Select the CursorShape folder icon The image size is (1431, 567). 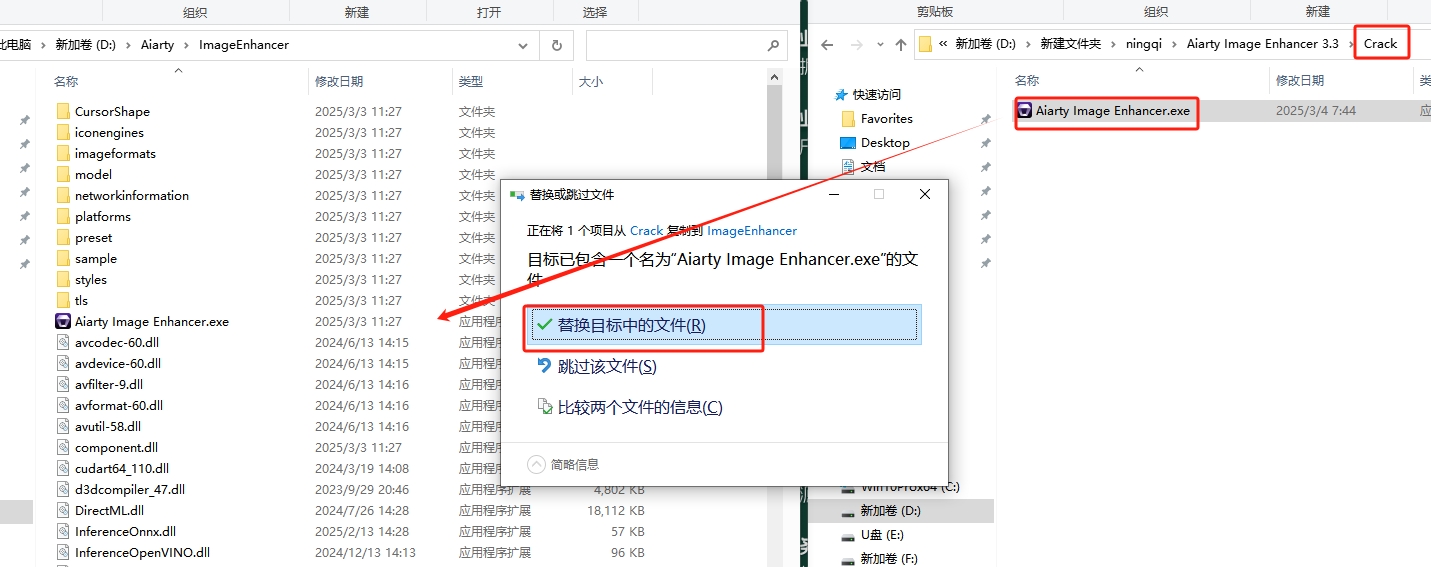pos(63,111)
